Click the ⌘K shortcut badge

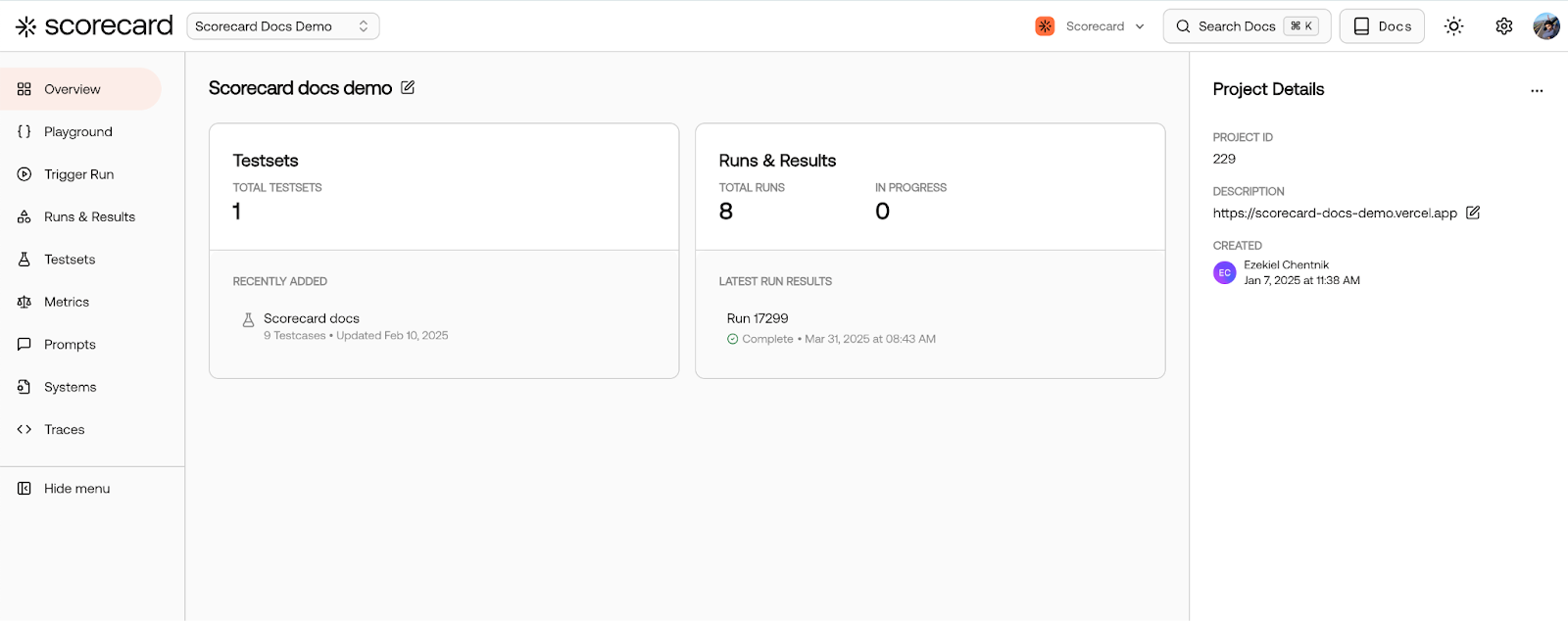(1301, 26)
